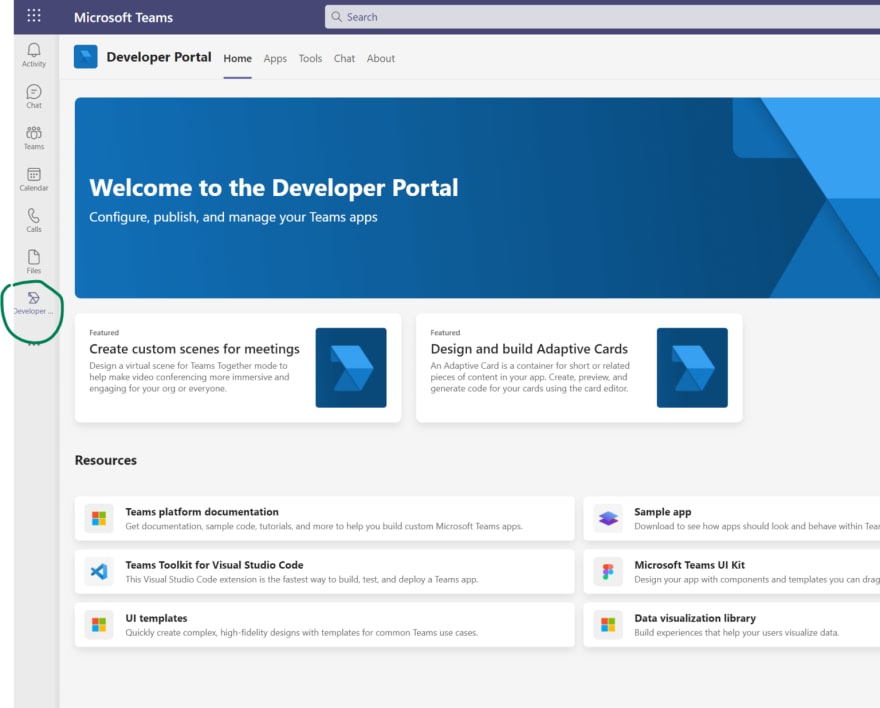Screen dimensions: 880x708
Task: Click the Sample app layered icon
Action: (608, 518)
